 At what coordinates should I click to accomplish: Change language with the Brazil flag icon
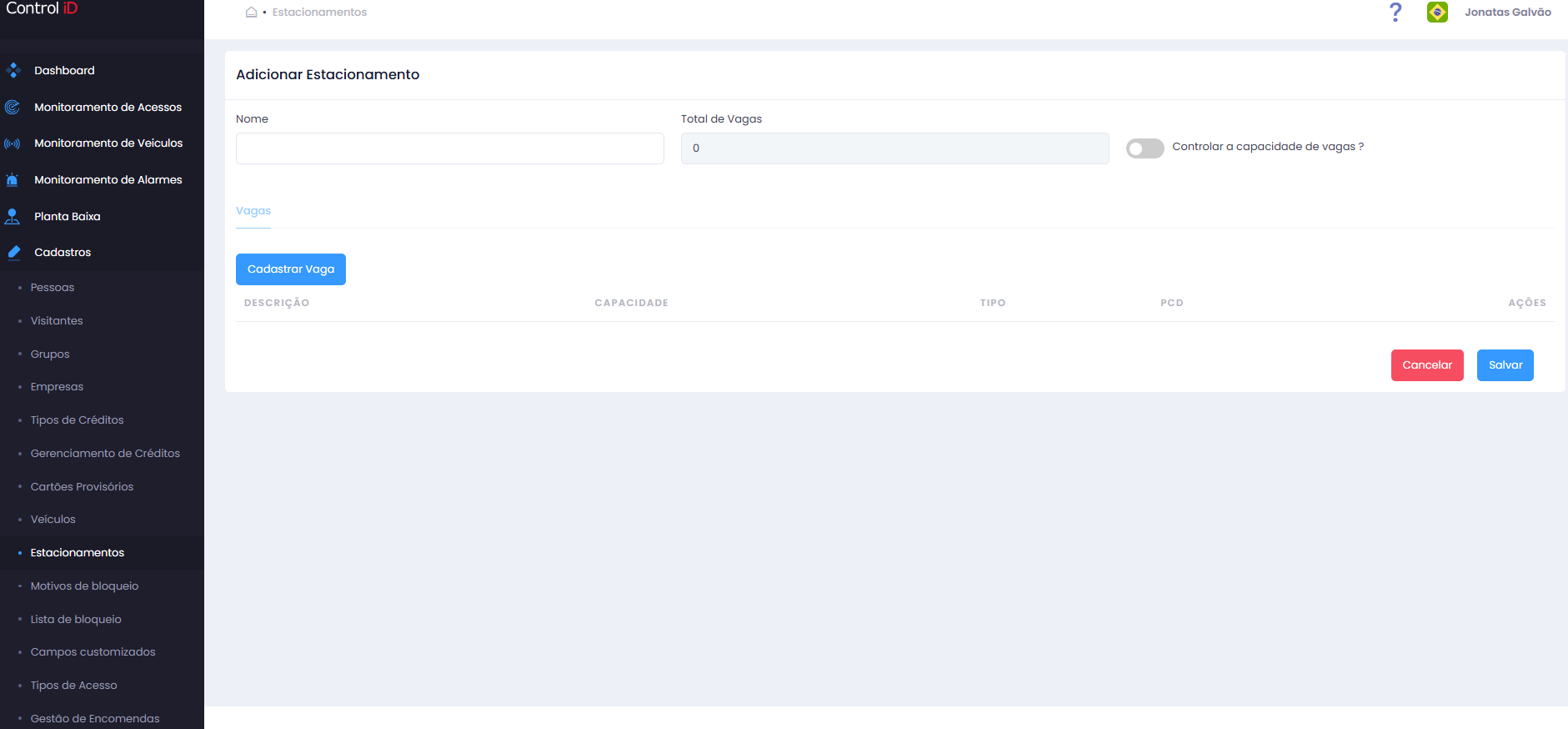click(x=1437, y=13)
